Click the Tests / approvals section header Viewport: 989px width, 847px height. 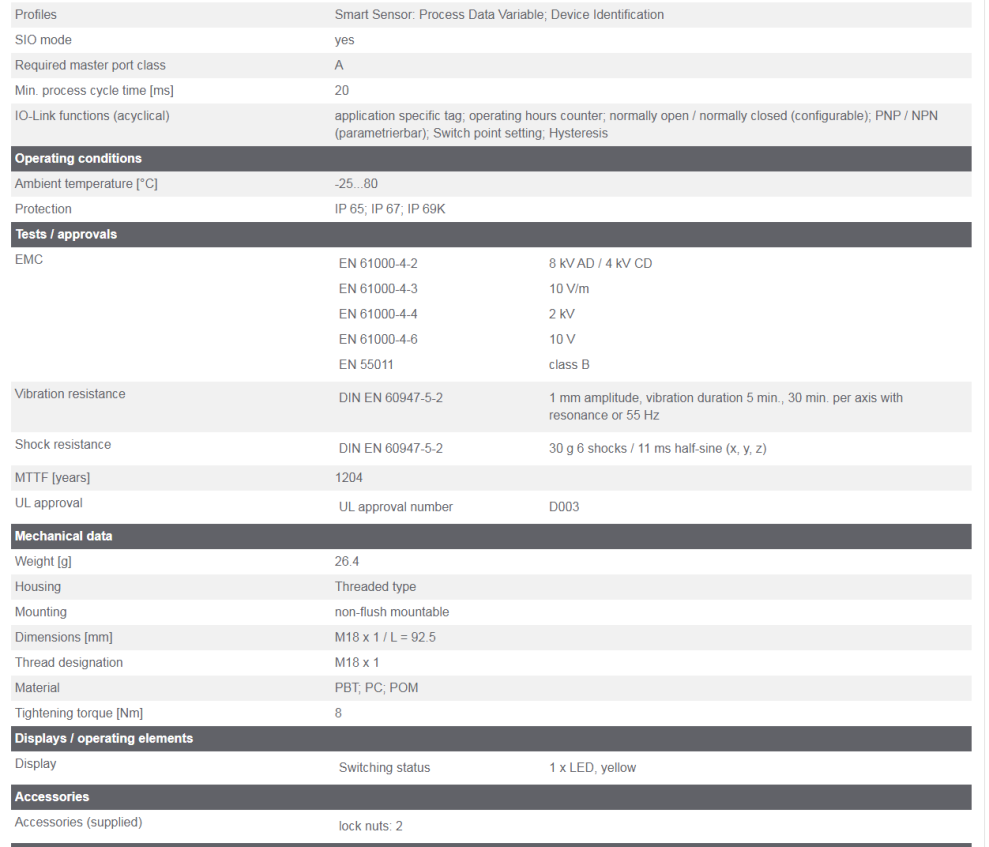pos(66,235)
